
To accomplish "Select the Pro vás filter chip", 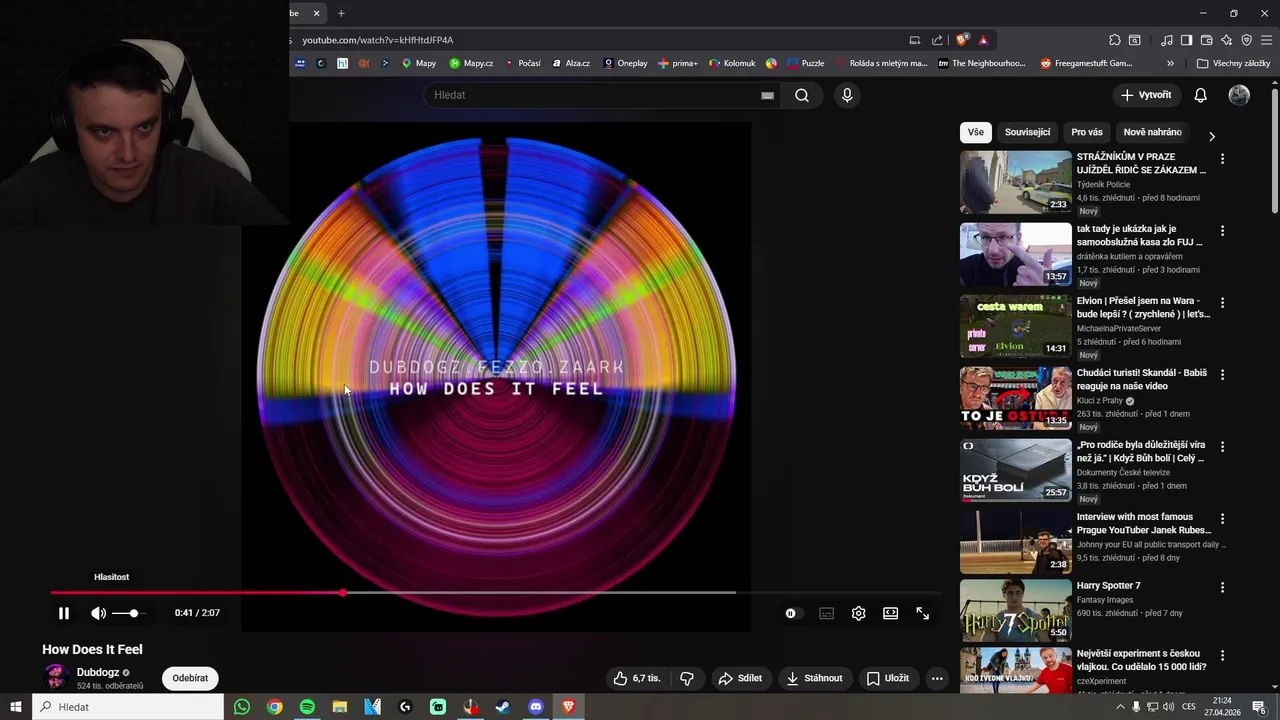I will [x=1087, y=132].
